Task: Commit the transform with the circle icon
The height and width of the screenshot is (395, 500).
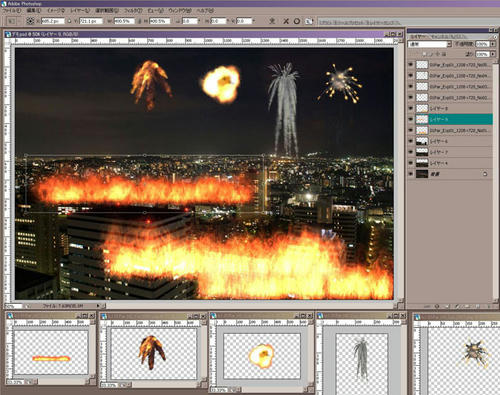Action: (296, 21)
